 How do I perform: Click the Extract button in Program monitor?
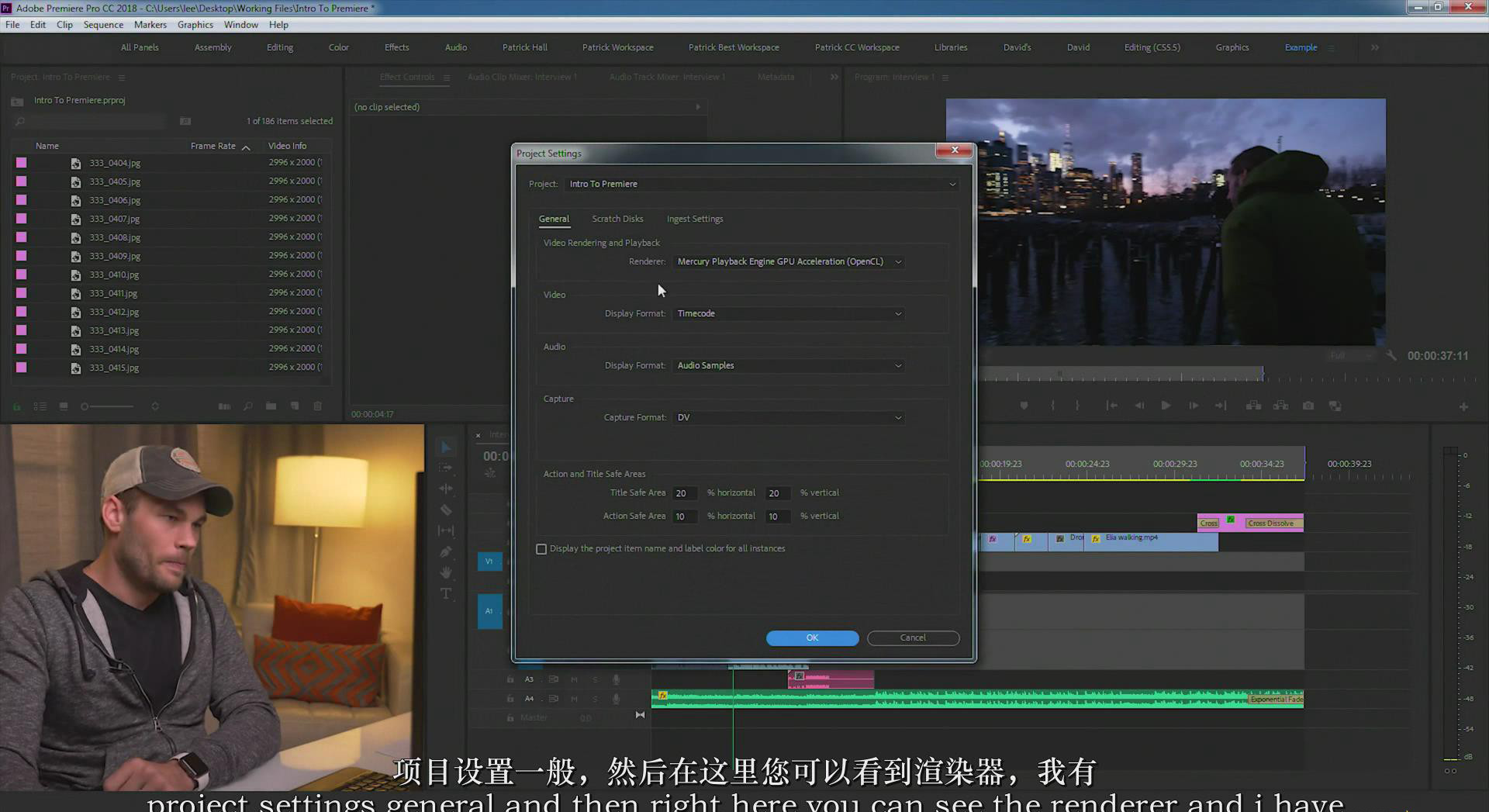click(1280, 406)
